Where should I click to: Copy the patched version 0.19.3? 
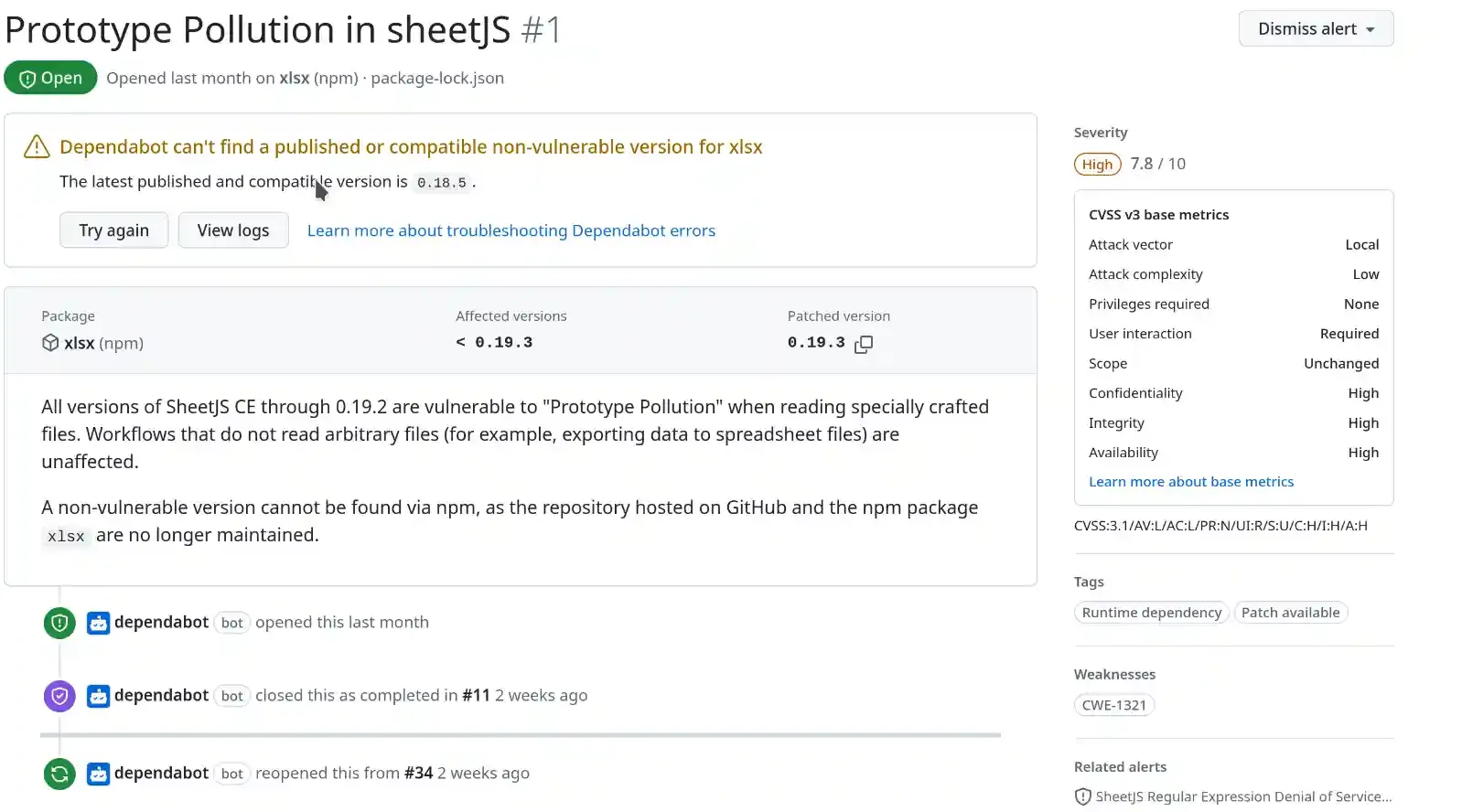(x=863, y=344)
